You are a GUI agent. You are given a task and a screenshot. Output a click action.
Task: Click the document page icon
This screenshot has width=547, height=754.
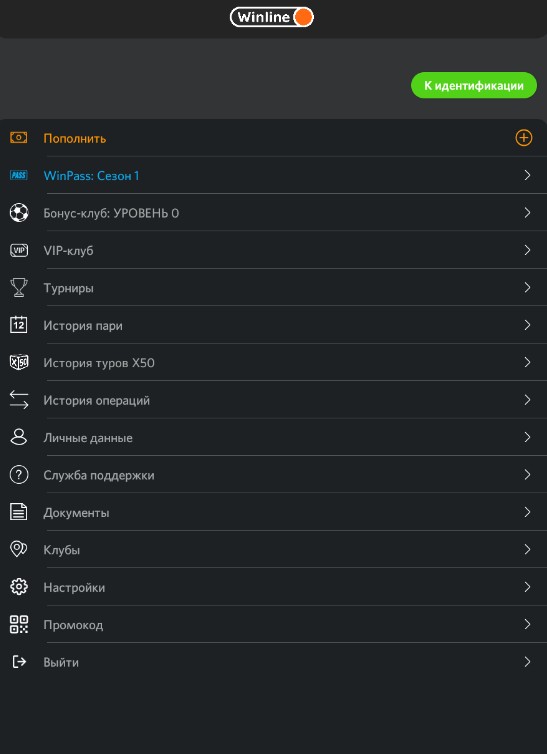(x=19, y=512)
